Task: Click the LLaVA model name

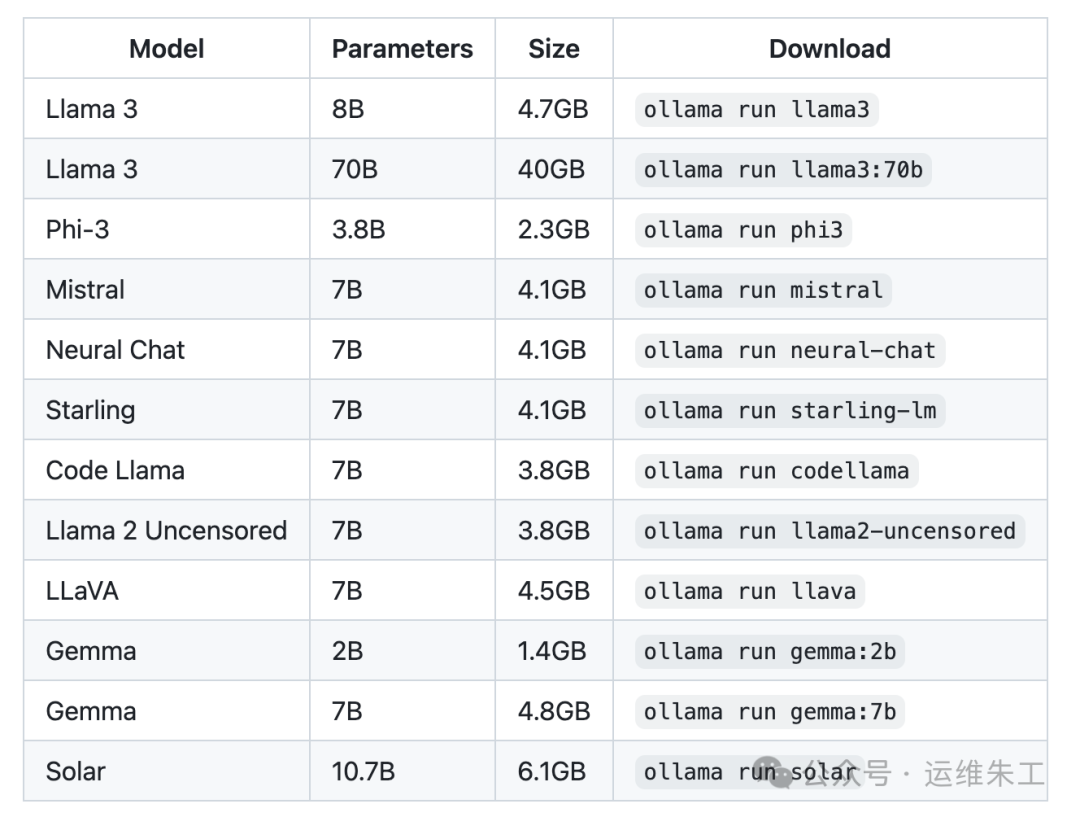Action: point(82,591)
